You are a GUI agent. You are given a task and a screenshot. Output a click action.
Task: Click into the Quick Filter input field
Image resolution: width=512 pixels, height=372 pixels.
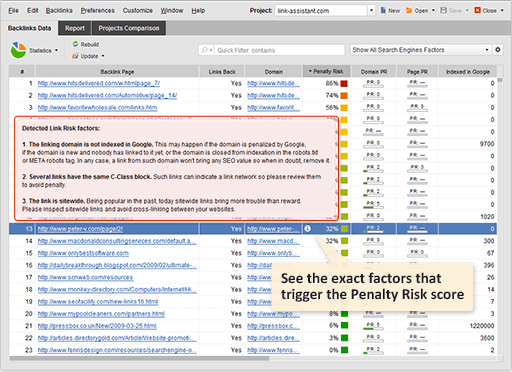(280, 50)
